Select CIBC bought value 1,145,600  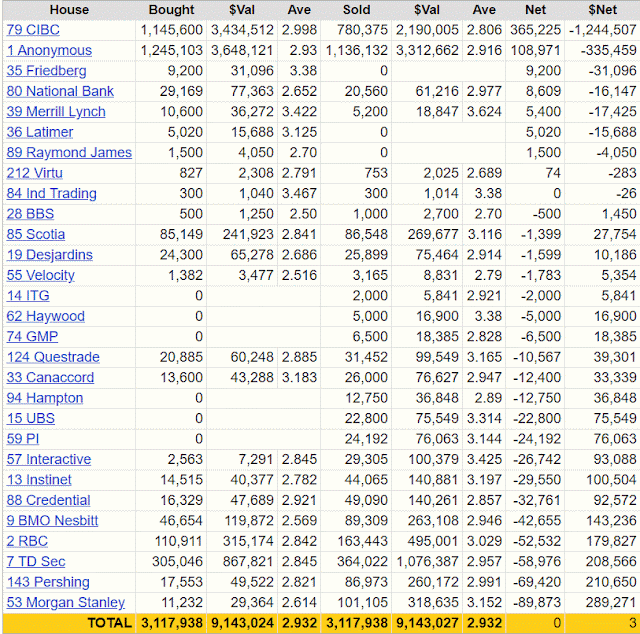(x=171, y=30)
